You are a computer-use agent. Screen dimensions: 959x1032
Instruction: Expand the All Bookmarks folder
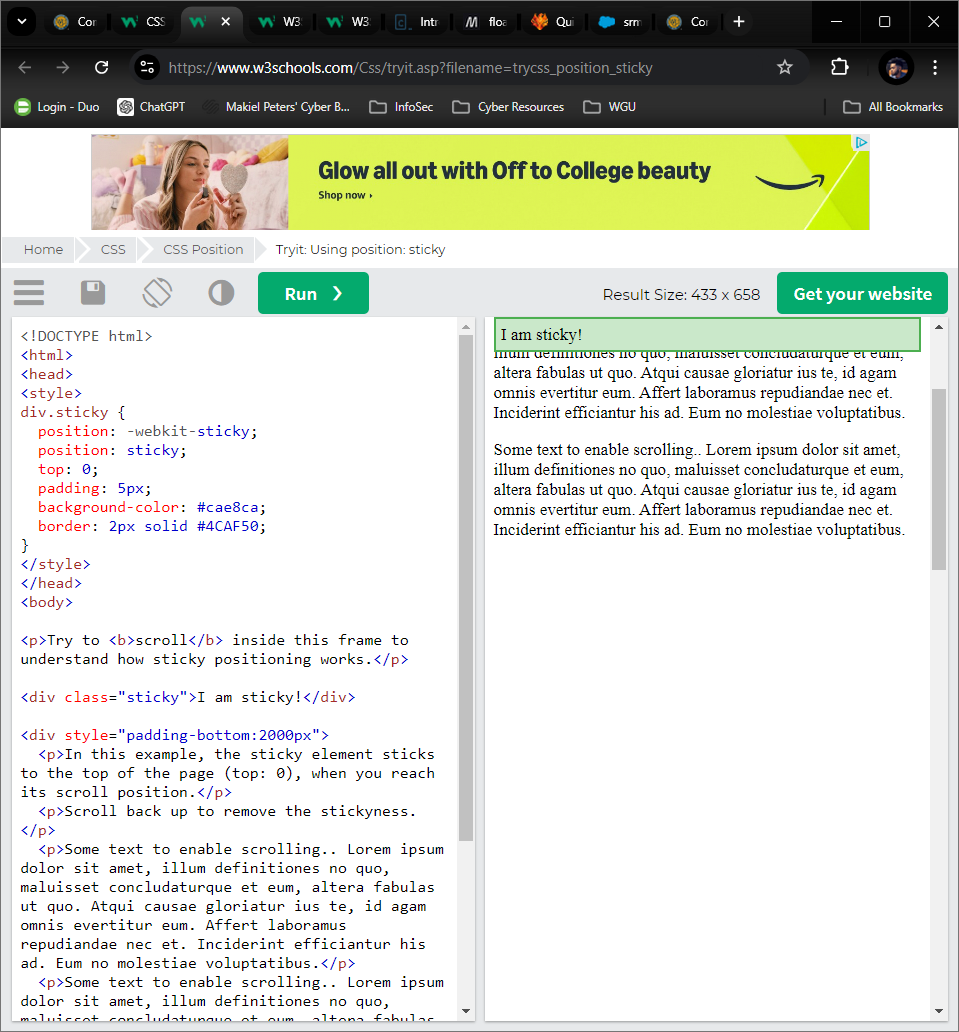tap(893, 107)
